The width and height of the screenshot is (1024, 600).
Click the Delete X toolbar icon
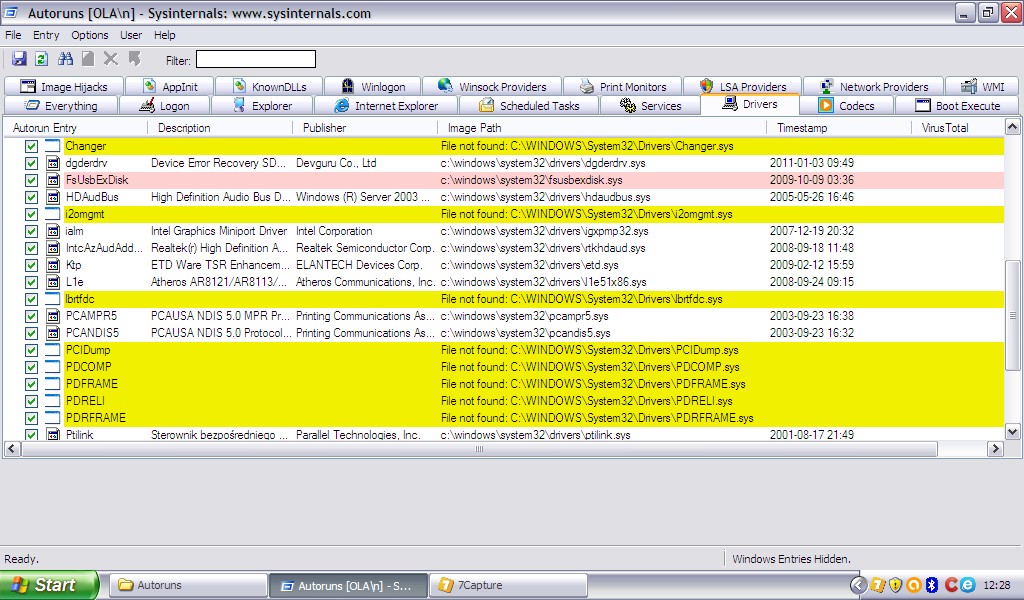(111, 59)
